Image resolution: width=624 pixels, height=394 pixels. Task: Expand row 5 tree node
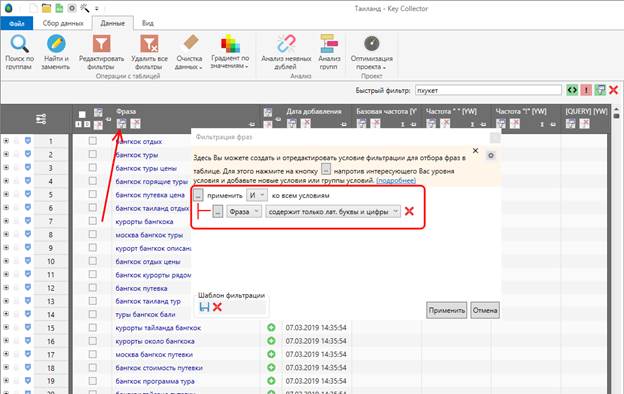pyautogui.click(x=6, y=194)
